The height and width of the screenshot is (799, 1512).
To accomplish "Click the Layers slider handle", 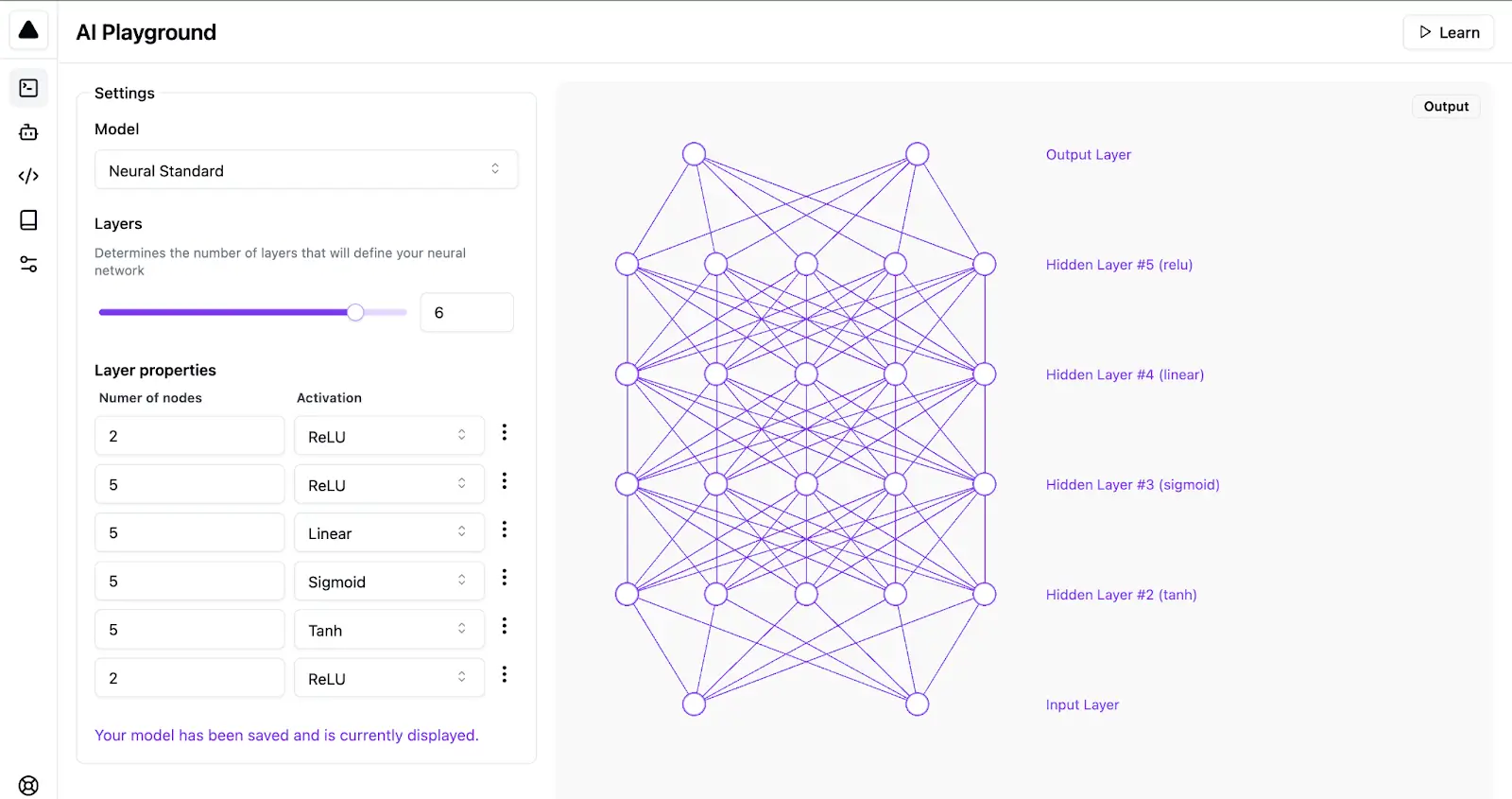I will coord(355,312).
